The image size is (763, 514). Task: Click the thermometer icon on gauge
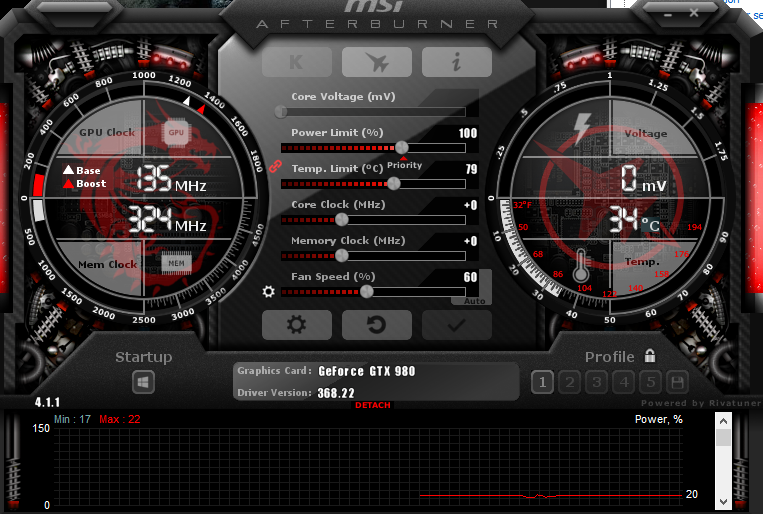click(x=581, y=265)
